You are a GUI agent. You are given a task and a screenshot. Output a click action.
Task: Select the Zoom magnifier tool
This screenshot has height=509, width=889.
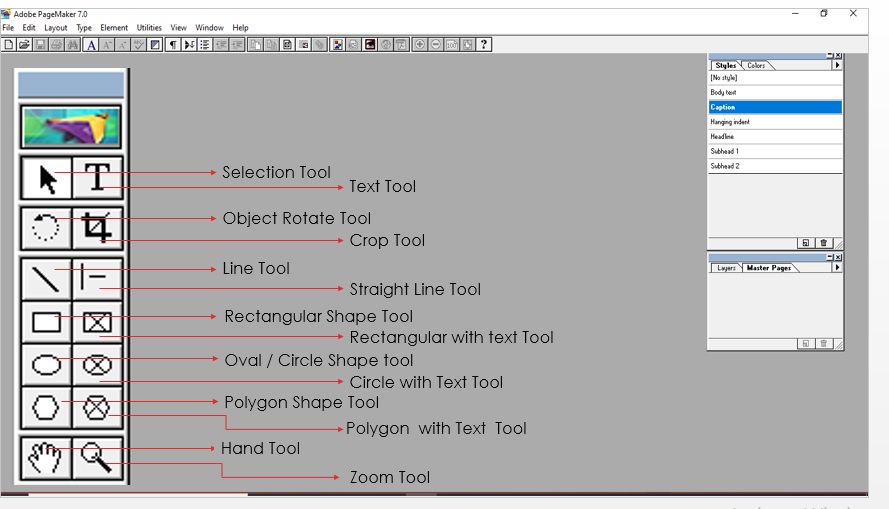(98, 458)
